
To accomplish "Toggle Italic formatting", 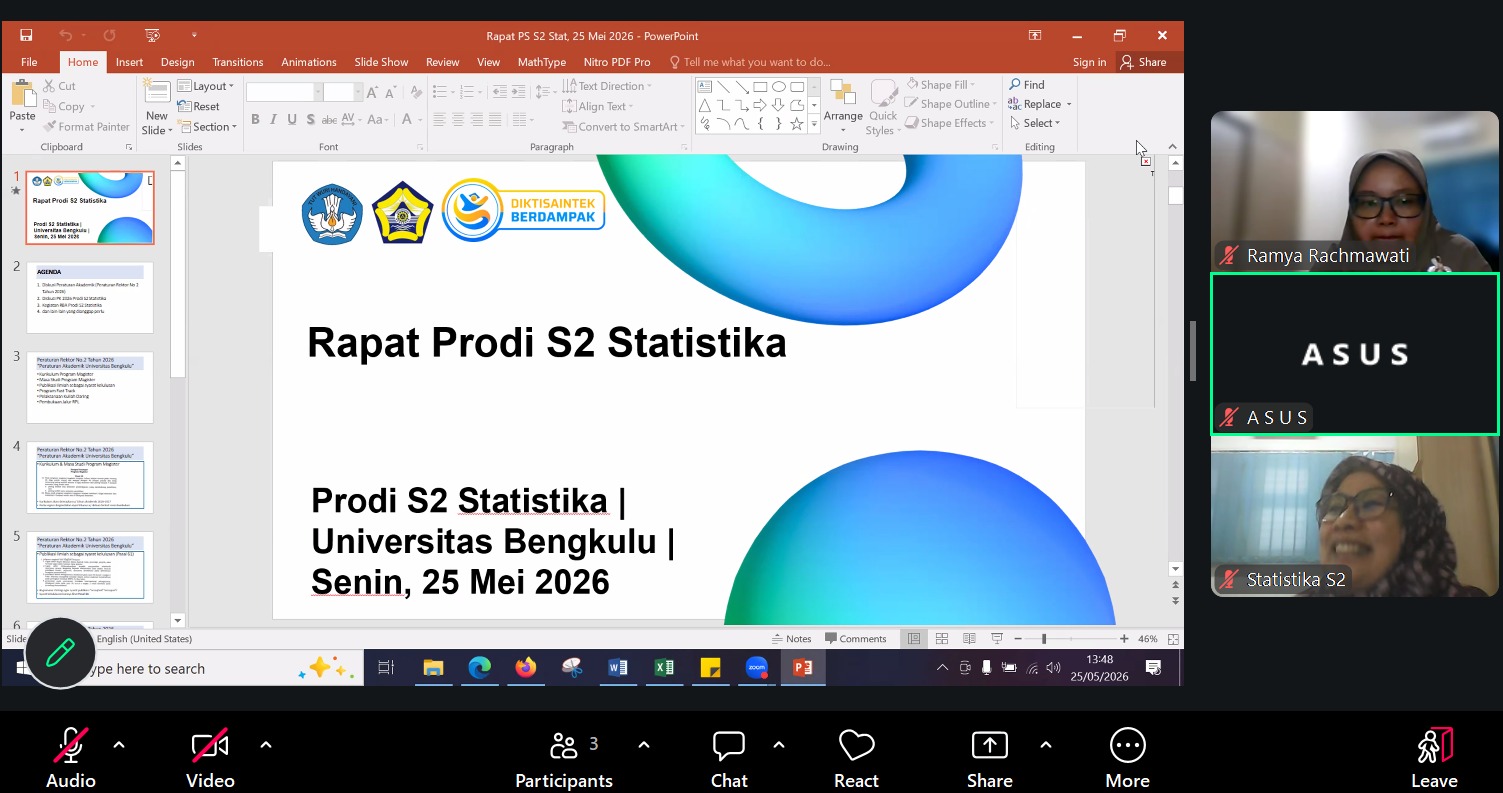I will [x=273, y=119].
